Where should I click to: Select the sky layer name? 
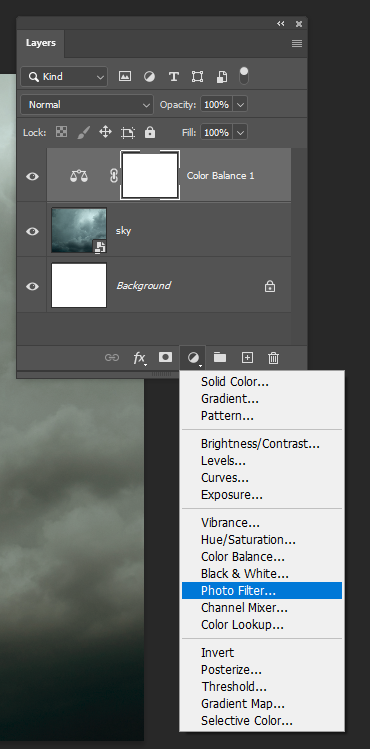tap(123, 231)
